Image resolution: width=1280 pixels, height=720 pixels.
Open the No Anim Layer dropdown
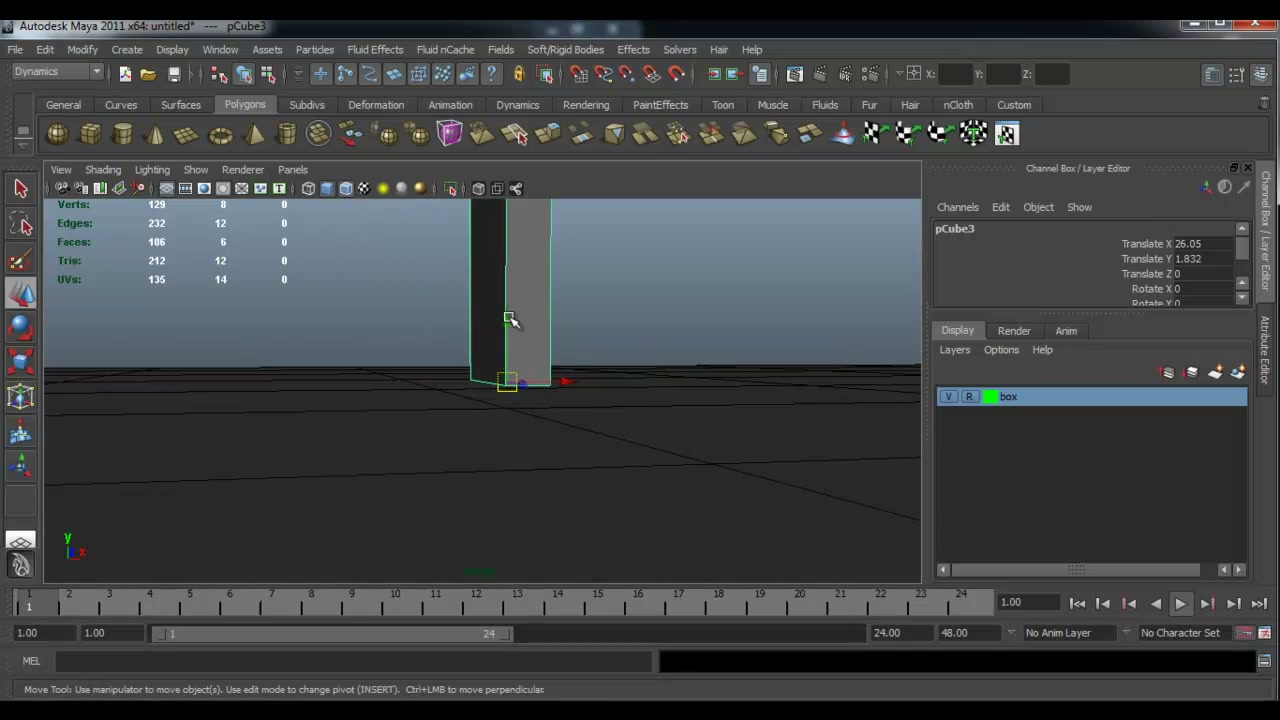1067,633
